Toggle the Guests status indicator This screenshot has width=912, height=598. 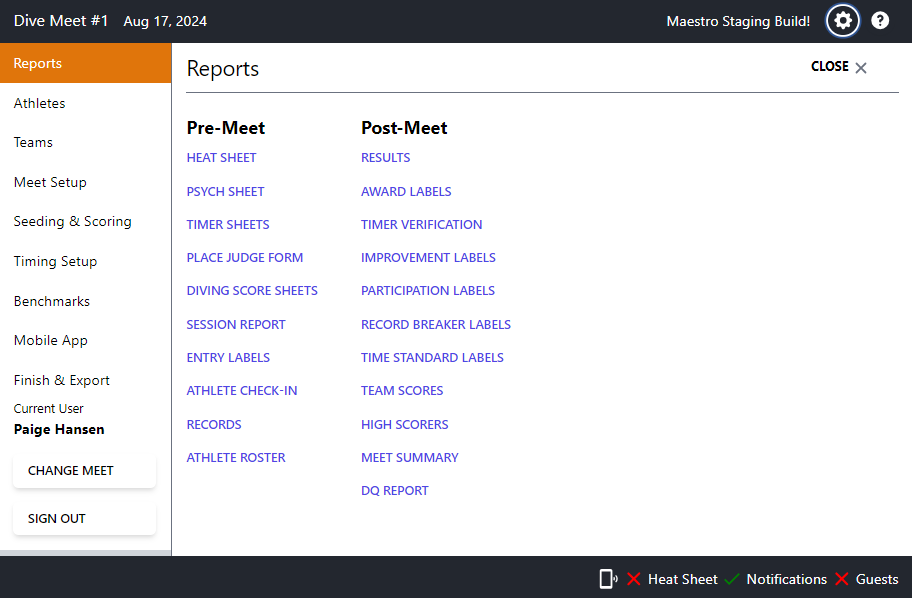(841, 578)
